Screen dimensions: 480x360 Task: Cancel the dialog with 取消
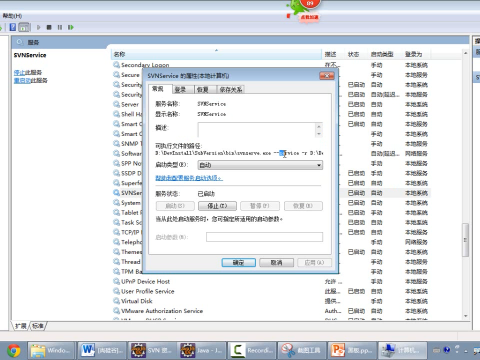[277, 263]
